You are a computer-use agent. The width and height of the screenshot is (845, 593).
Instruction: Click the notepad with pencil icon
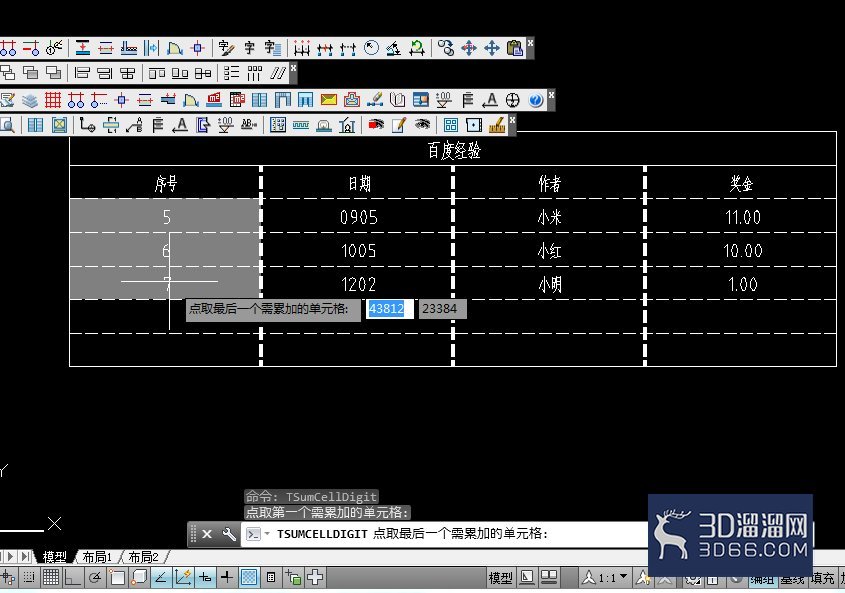coord(399,125)
